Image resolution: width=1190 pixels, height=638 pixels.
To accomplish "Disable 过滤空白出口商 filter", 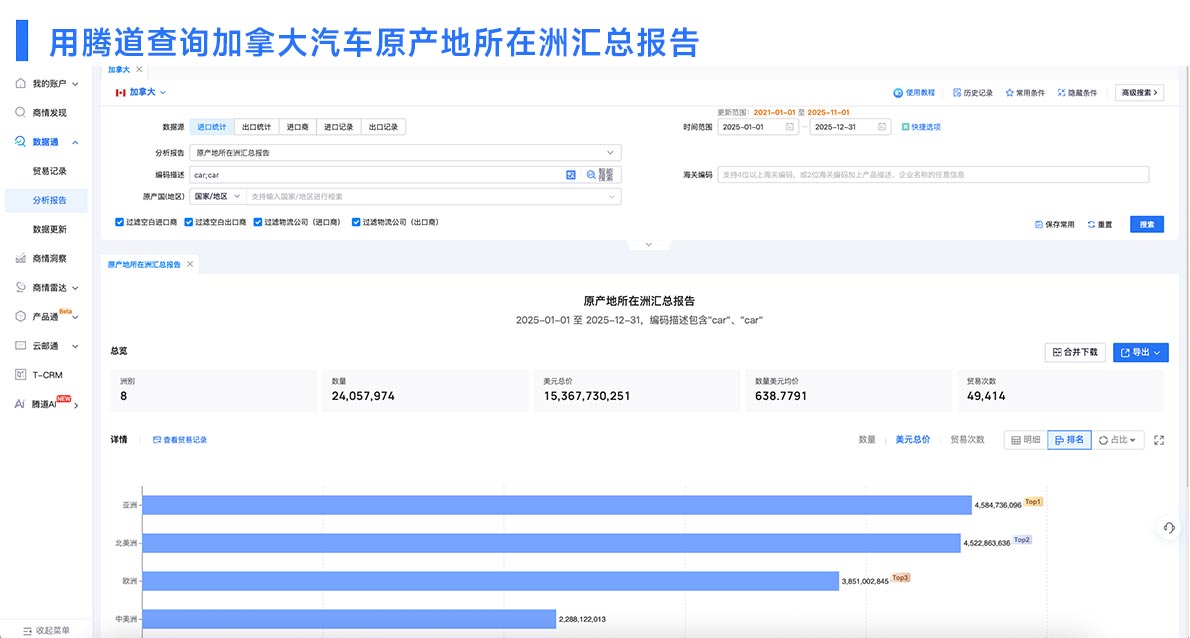I will (x=186, y=221).
